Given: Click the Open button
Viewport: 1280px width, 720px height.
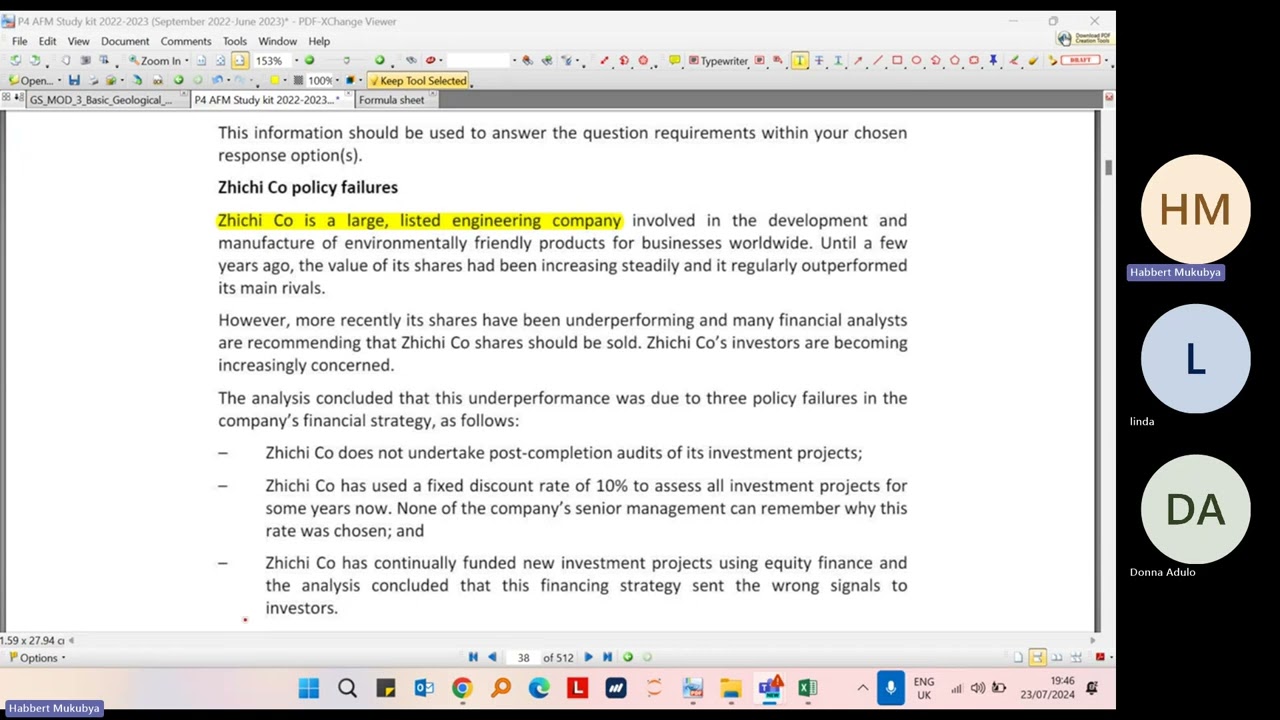Looking at the screenshot, I should point(31,81).
